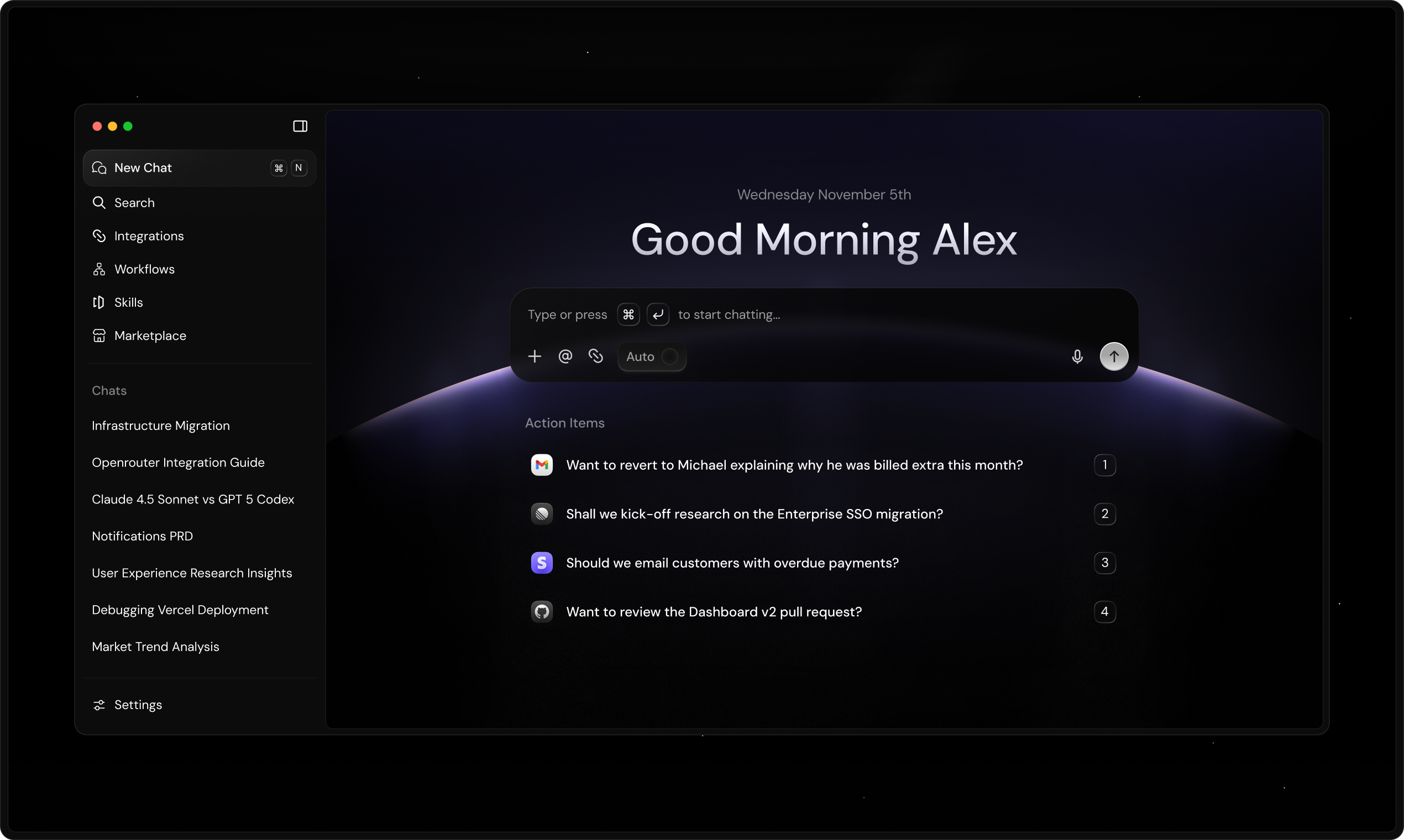Open Integrations from the sidebar
Image resolution: width=1404 pixels, height=840 pixels.
pos(149,235)
